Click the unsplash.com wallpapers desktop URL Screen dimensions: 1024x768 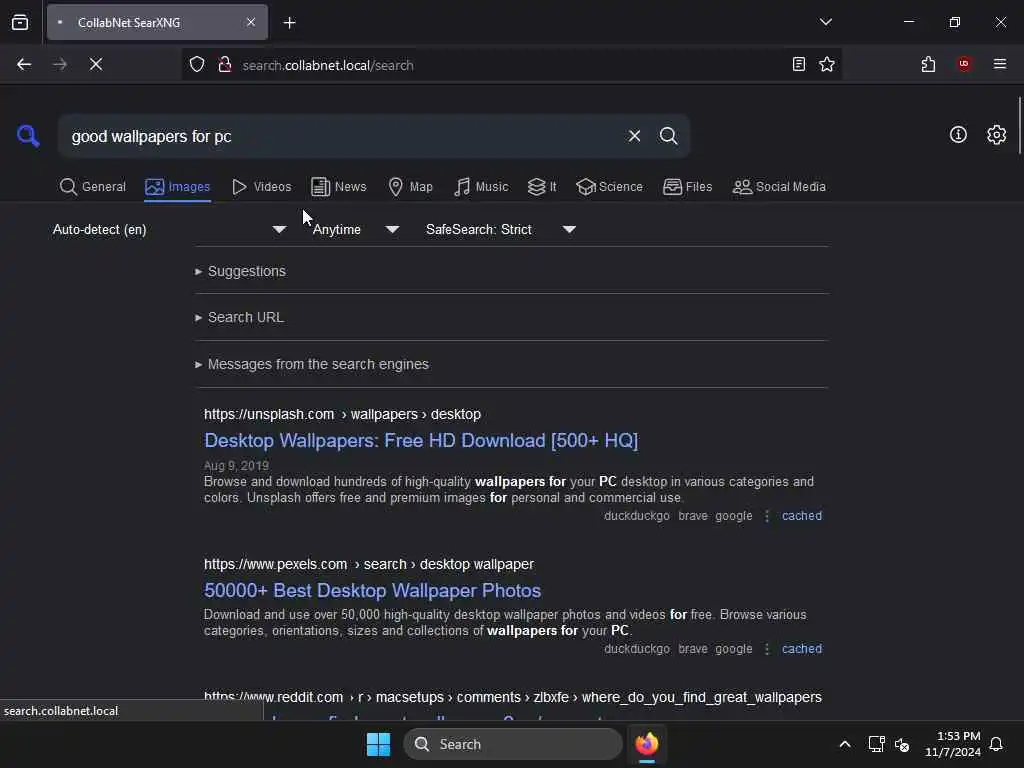tap(342, 414)
